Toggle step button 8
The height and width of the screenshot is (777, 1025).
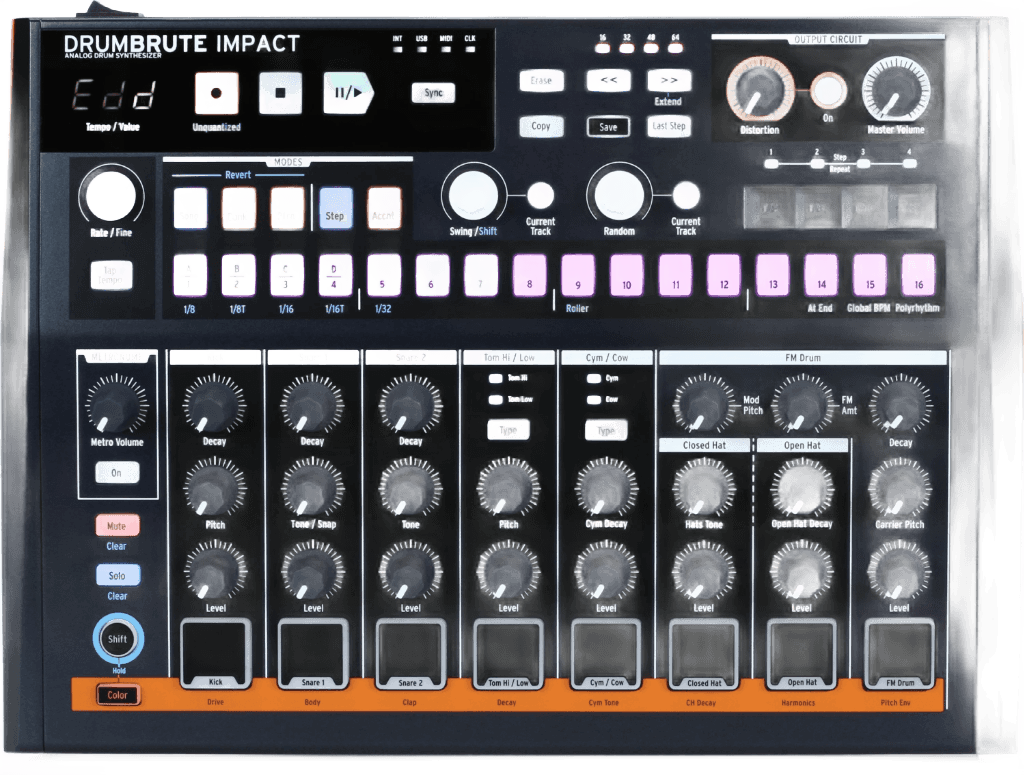tap(529, 274)
